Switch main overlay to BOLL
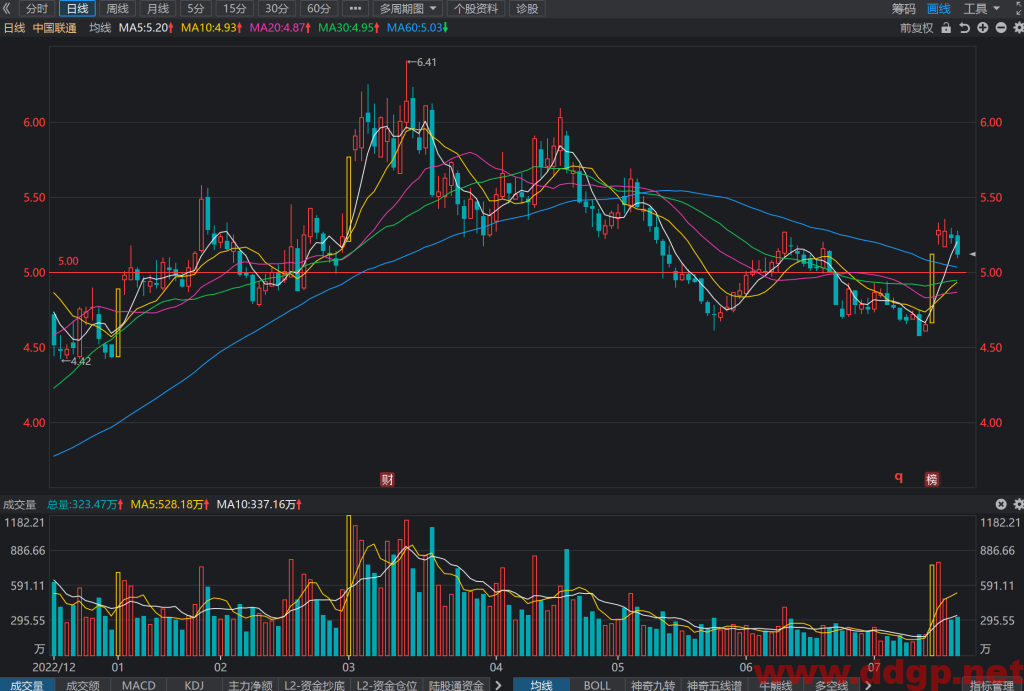This screenshot has height=691, width=1024. point(597,685)
